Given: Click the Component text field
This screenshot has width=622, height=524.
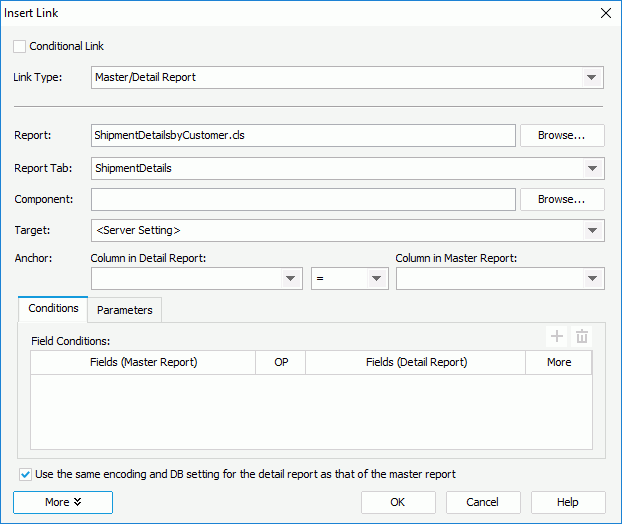Looking at the screenshot, I should [x=303, y=199].
